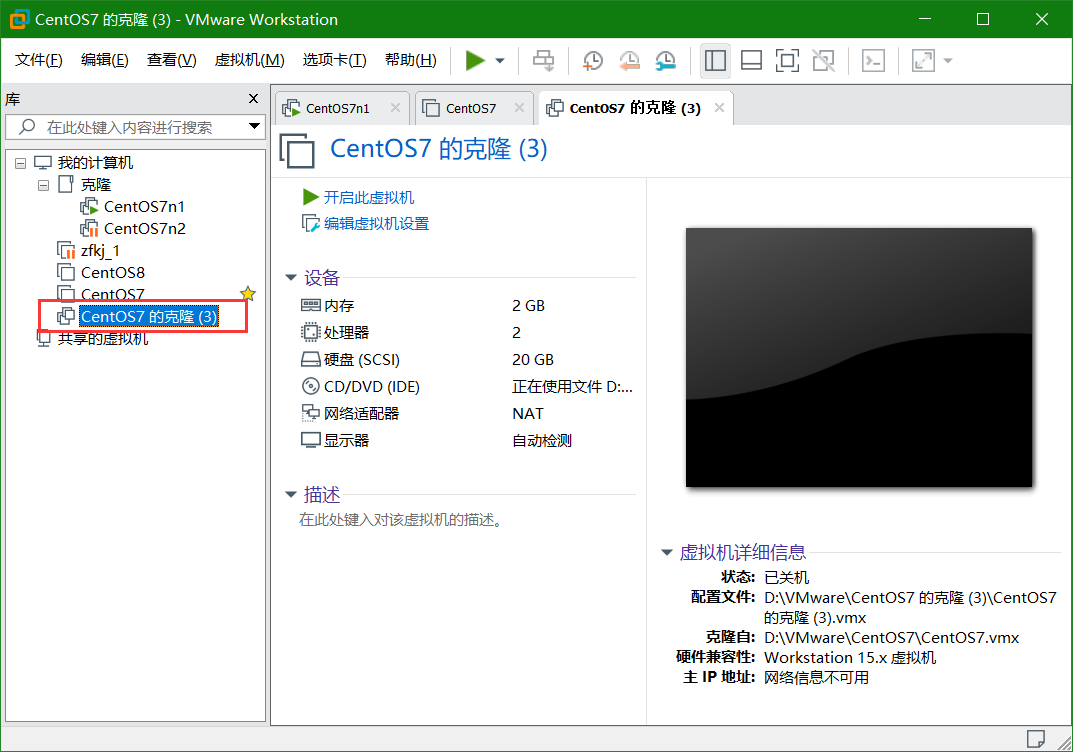This screenshot has height=752, width=1073.
Task: Click the send Ctrl+Alt+Del toolbar icon
Action: (544, 60)
